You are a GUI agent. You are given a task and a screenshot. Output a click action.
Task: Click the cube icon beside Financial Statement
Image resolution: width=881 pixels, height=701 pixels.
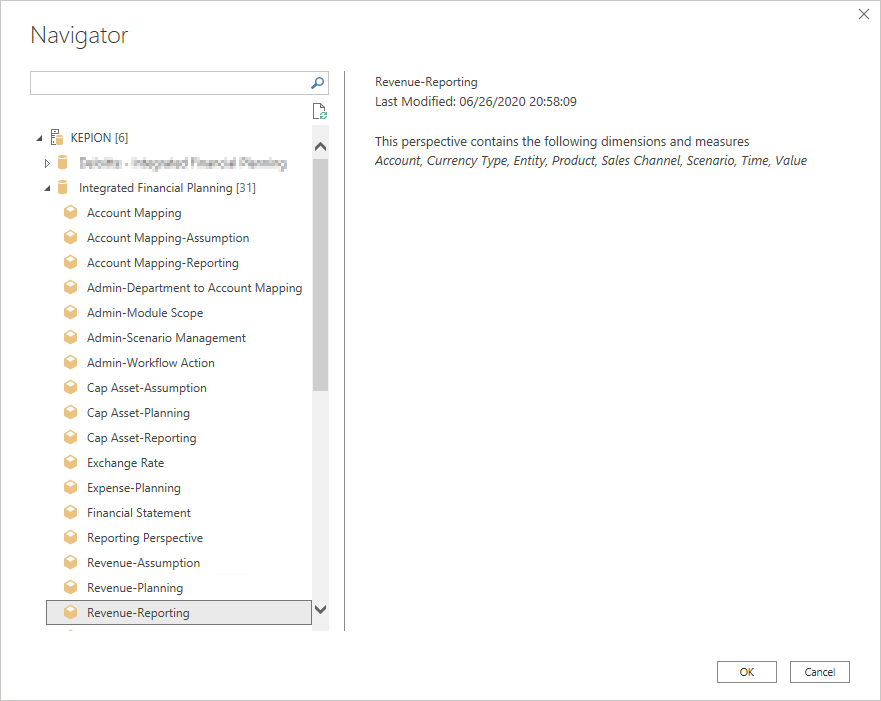70,512
